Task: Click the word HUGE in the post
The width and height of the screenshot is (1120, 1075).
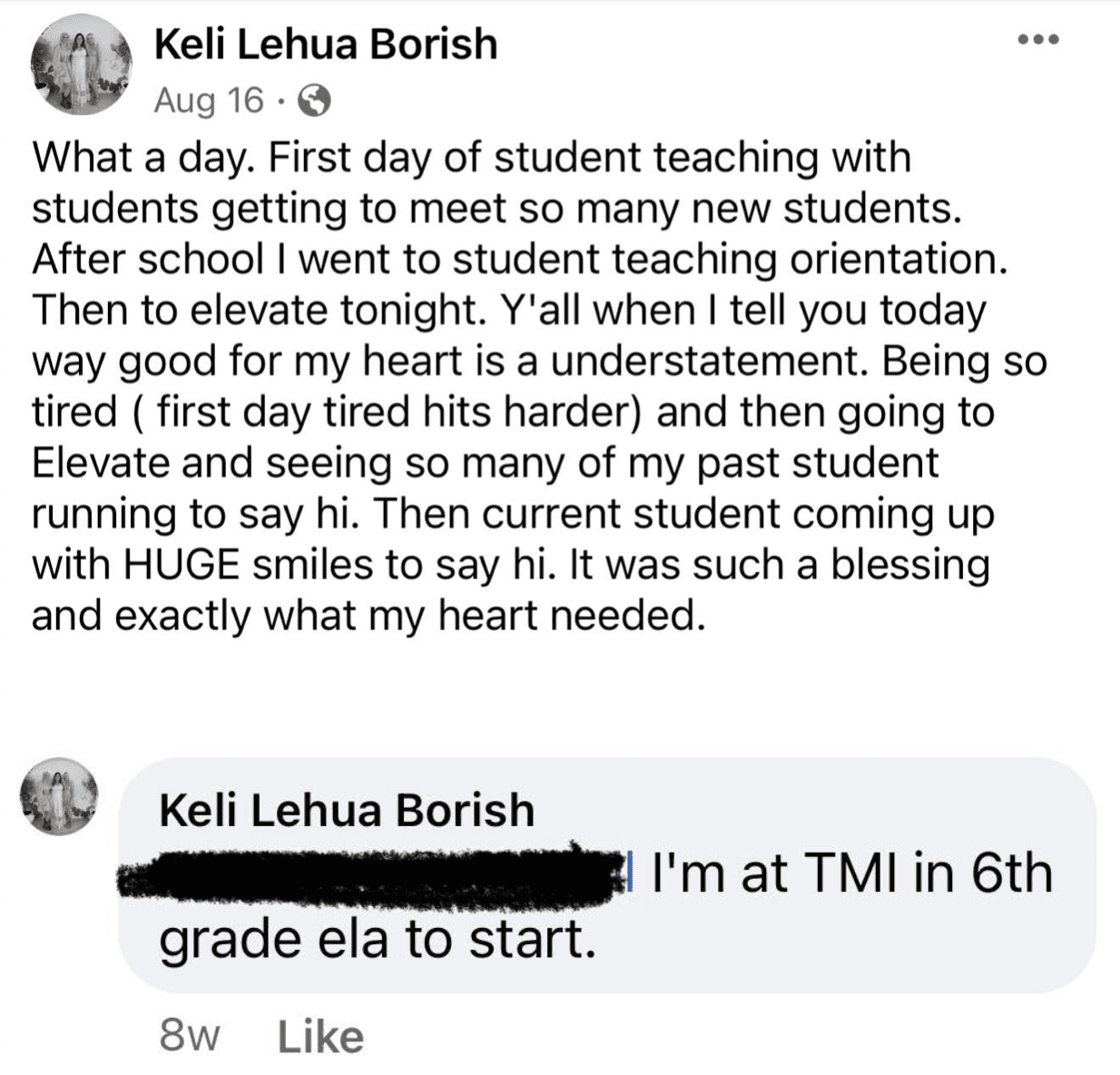Action: [x=182, y=565]
